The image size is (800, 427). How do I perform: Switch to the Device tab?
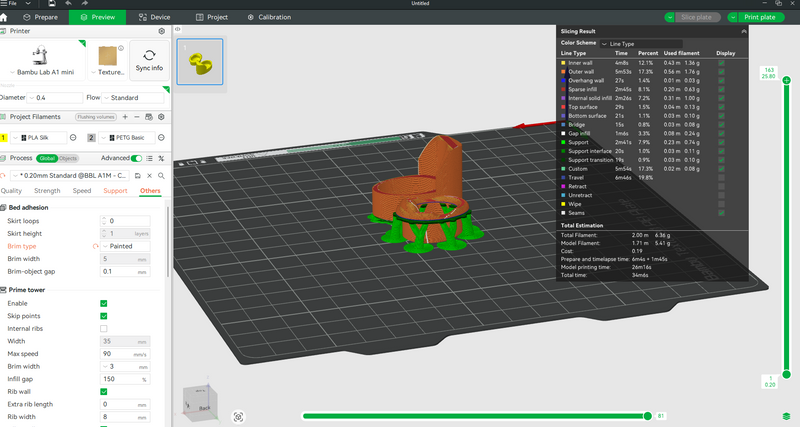(155, 17)
